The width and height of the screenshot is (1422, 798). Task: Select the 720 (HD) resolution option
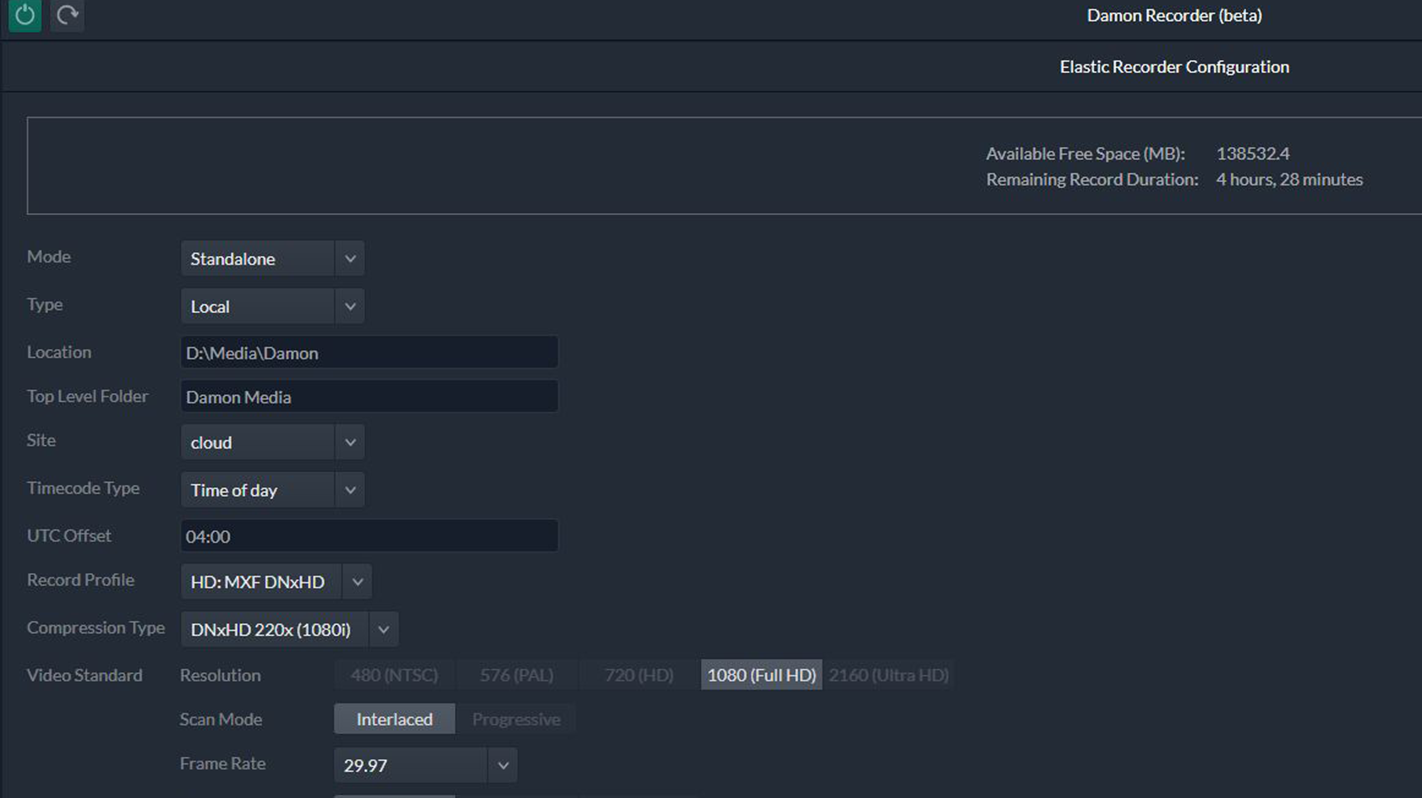(638, 675)
